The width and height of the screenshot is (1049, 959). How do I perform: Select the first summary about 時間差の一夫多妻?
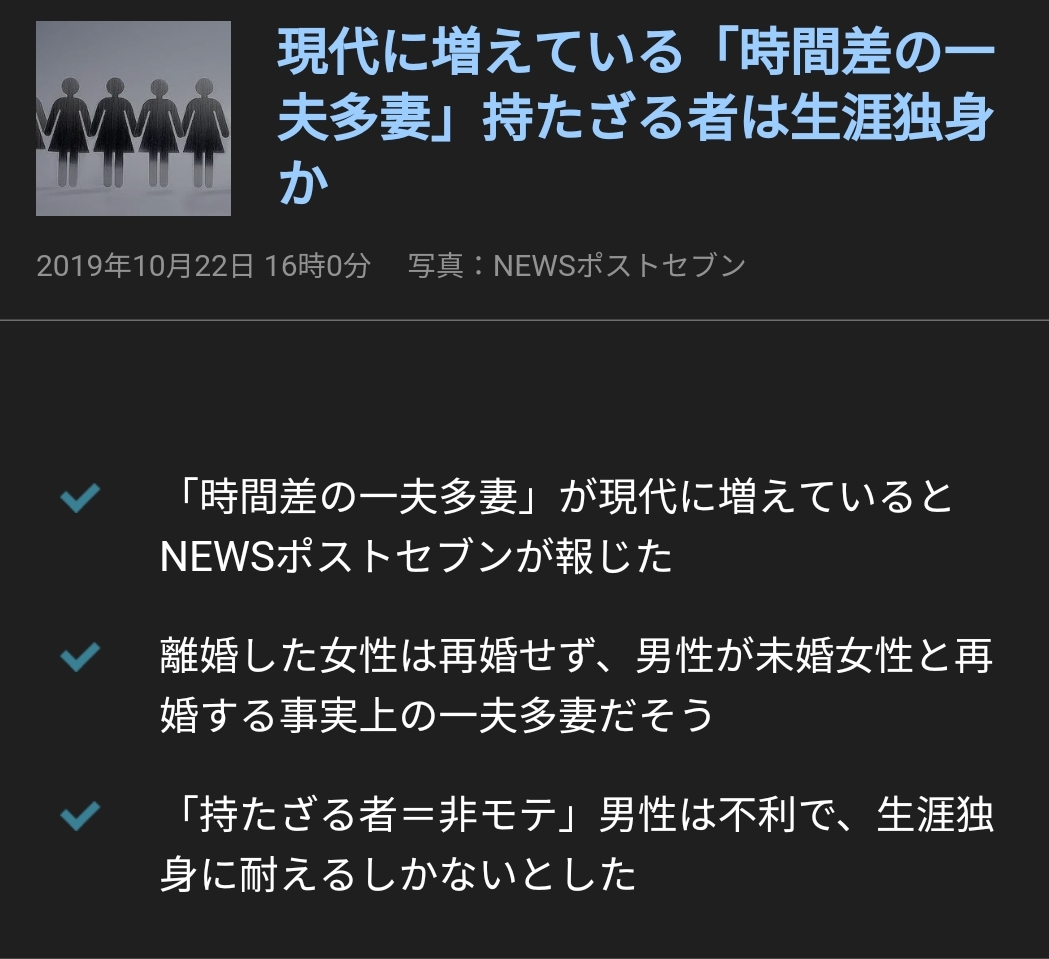(557, 527)
